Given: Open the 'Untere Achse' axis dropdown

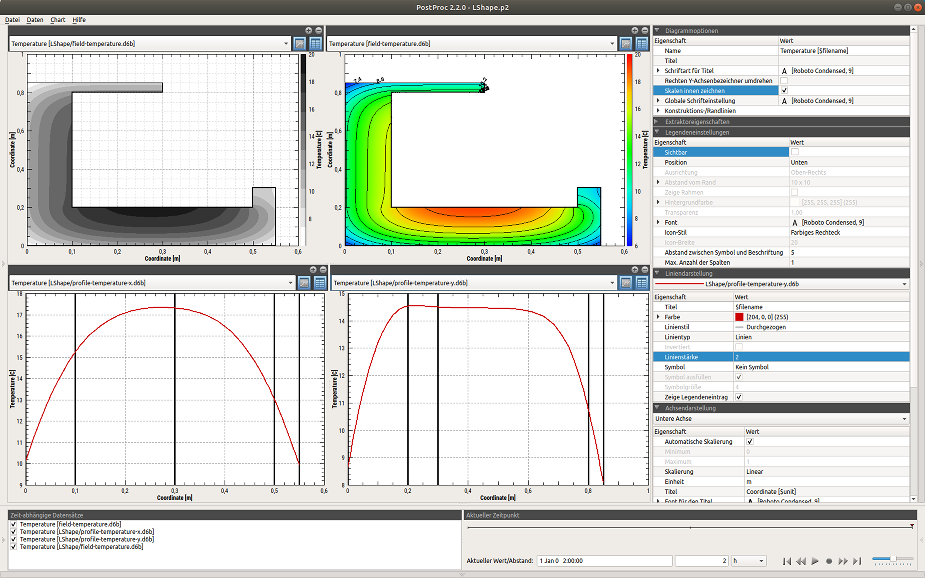Looking at the screenshot, I should click(x=781, y=419).
